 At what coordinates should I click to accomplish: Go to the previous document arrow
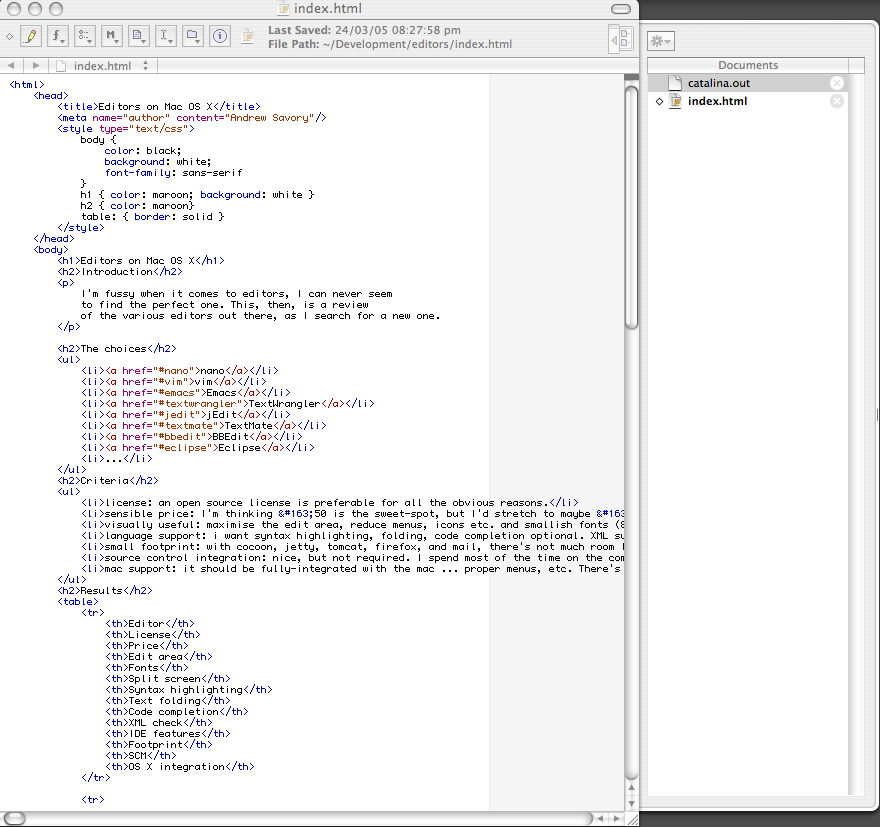point(11,66)
